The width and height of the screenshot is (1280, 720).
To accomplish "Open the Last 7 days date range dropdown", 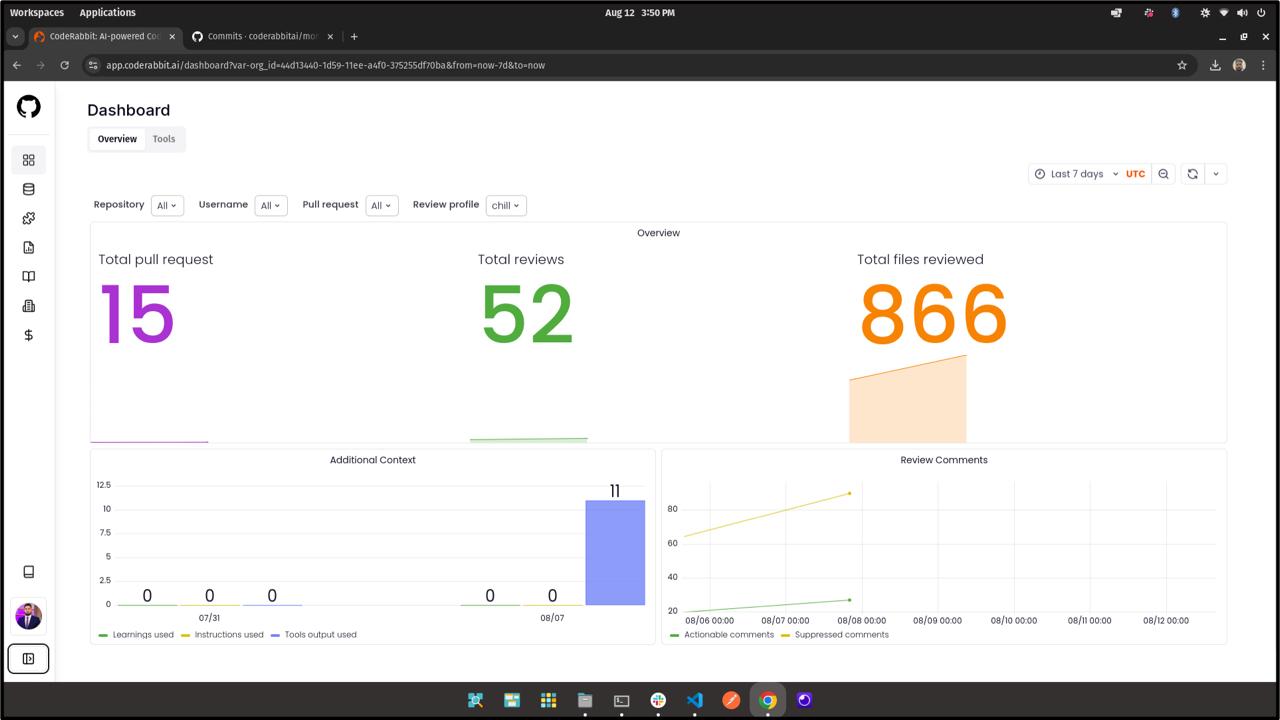I will 1078,173.
